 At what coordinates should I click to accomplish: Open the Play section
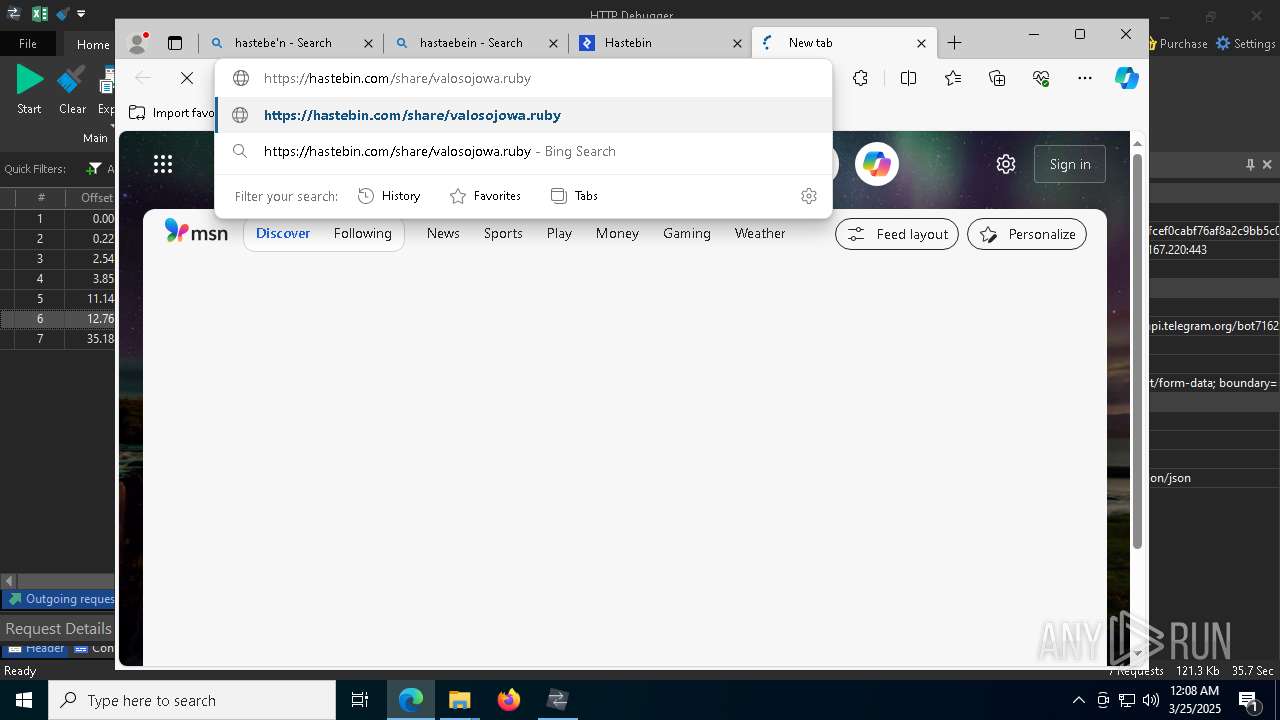pyautogui.click(x=559, y=233)
